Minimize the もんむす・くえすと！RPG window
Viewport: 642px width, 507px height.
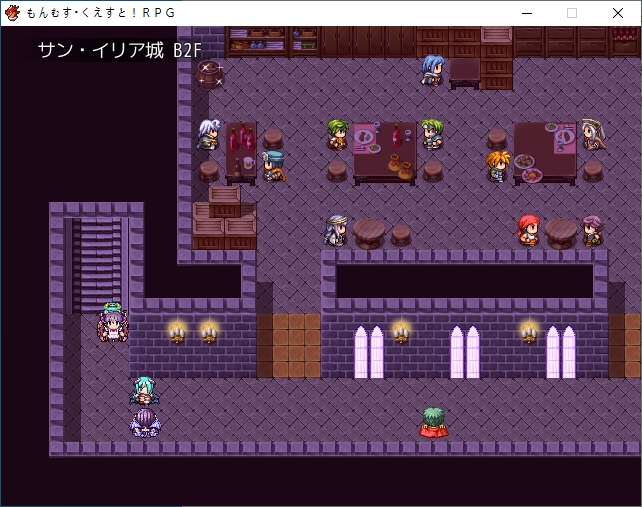tap(527, 13)
